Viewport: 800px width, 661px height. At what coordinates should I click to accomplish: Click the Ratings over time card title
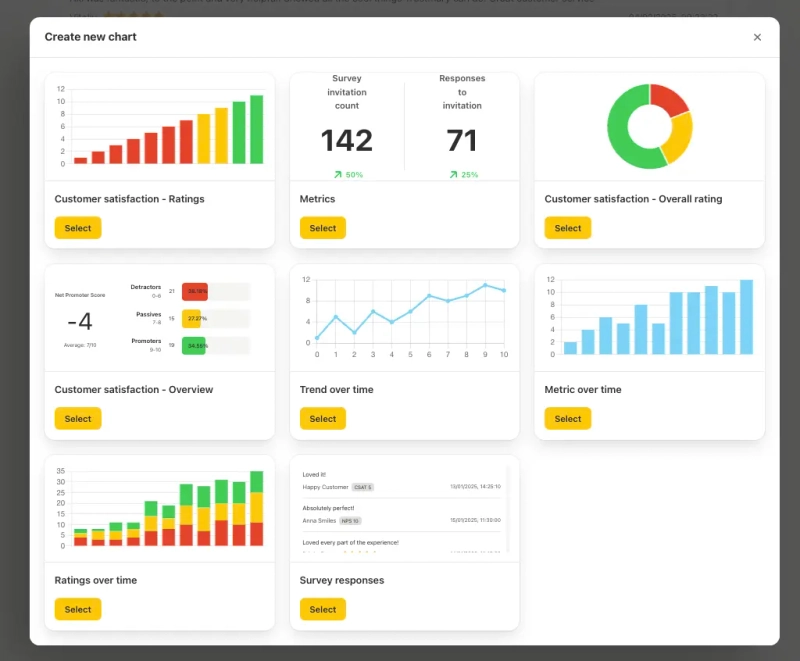pos(96,580)
